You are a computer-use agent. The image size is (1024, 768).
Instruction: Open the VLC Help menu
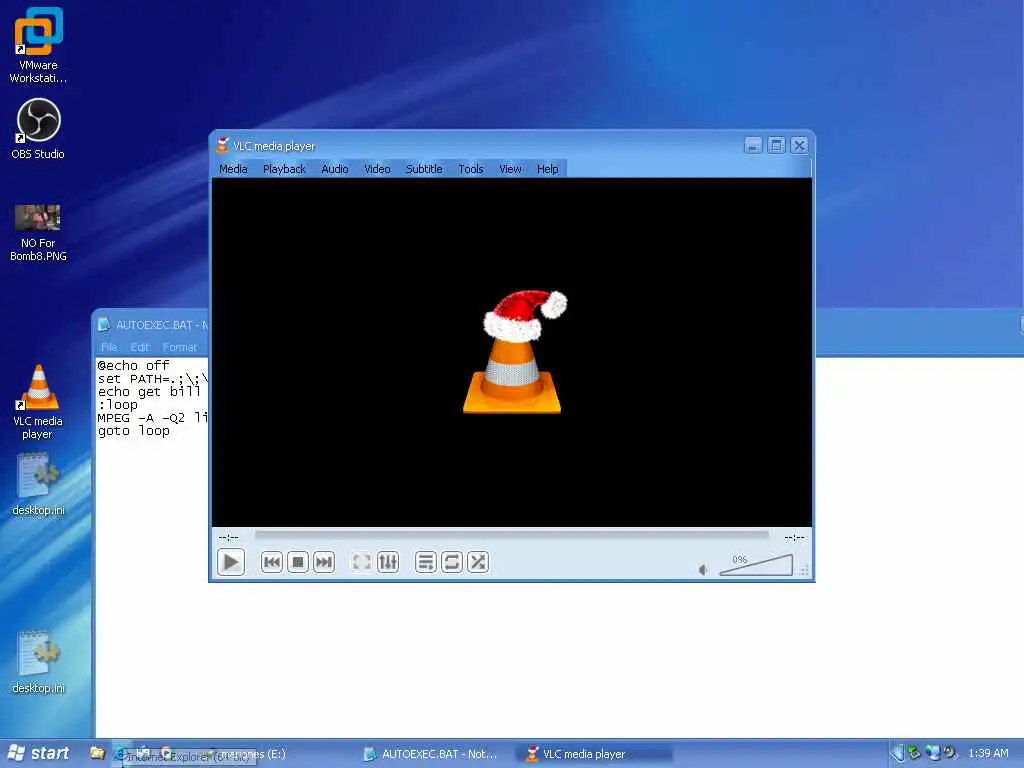pos(547,168)
